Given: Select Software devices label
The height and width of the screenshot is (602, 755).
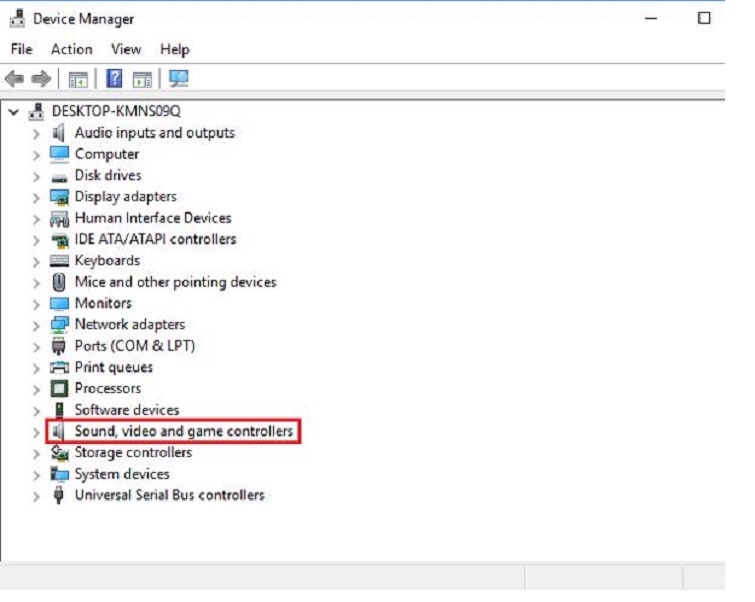Looking at the screenshot, I should [x=127, y=410].
